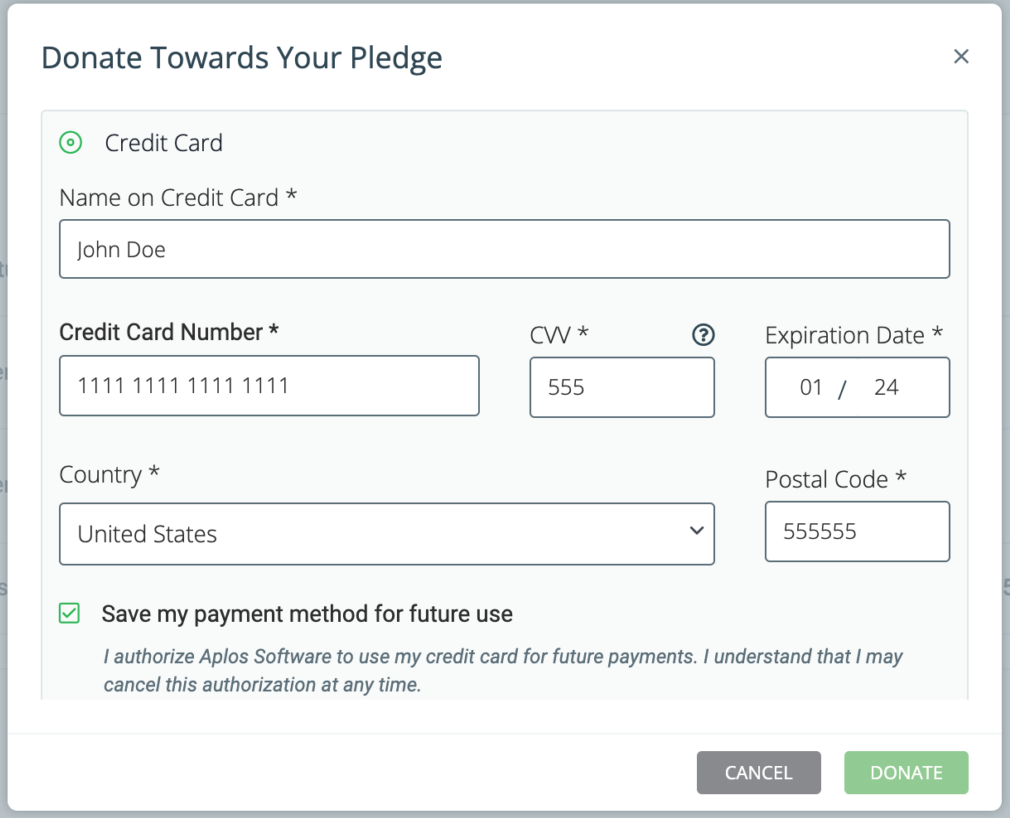Click the "Expiration Date" label

pyautogui.click(x=853, y=336)
